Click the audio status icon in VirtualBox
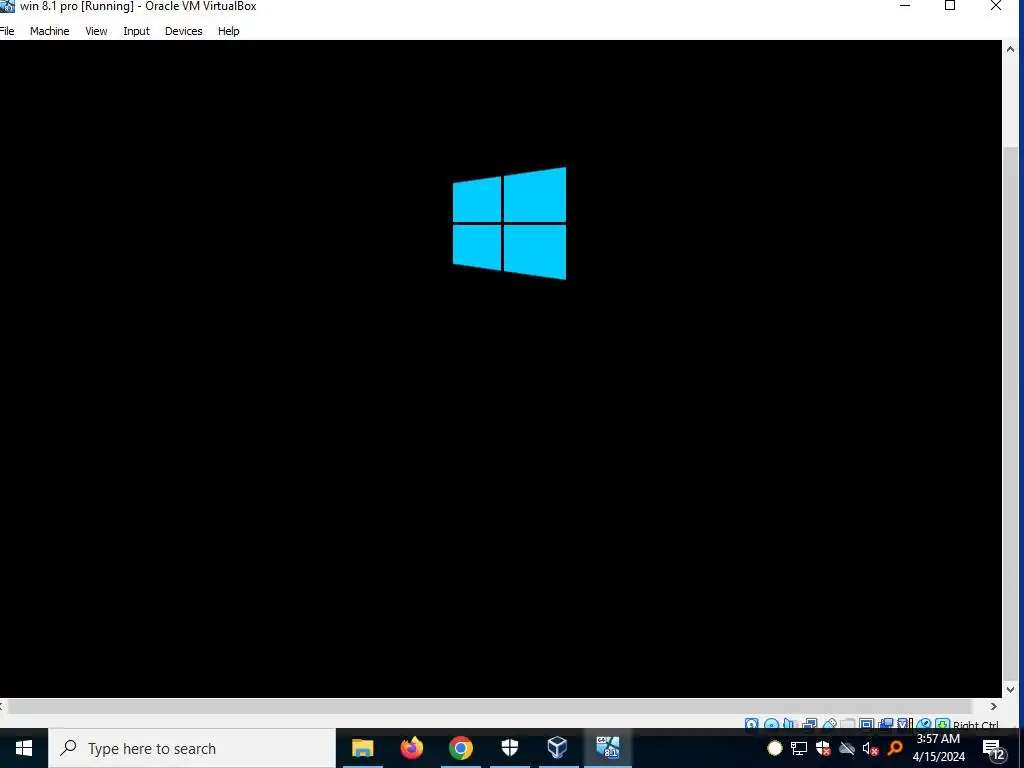1024x768 pixels. pos(789,724)
